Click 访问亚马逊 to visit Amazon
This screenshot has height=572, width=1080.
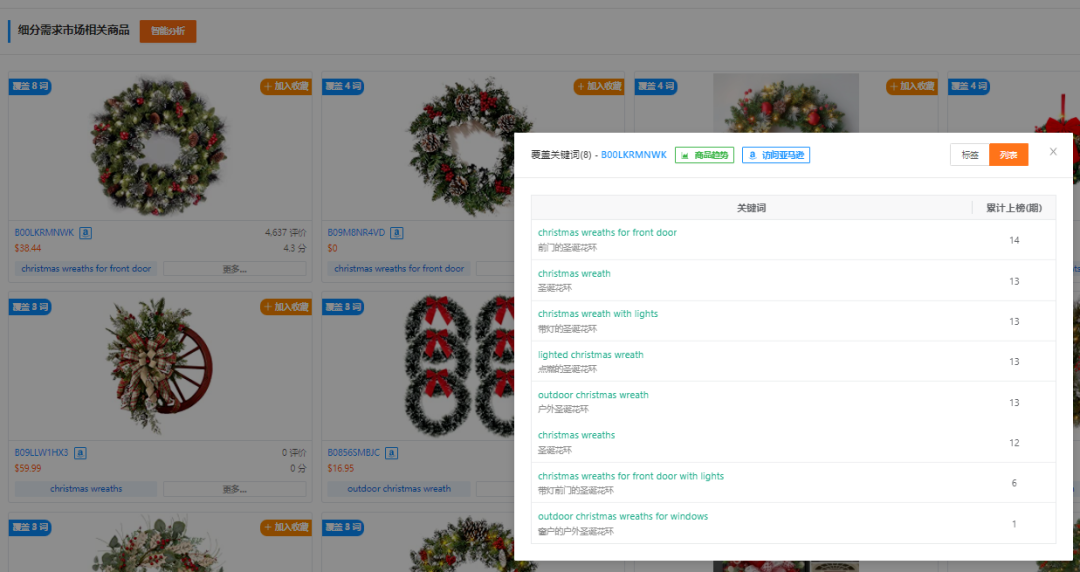click(776, 155)
